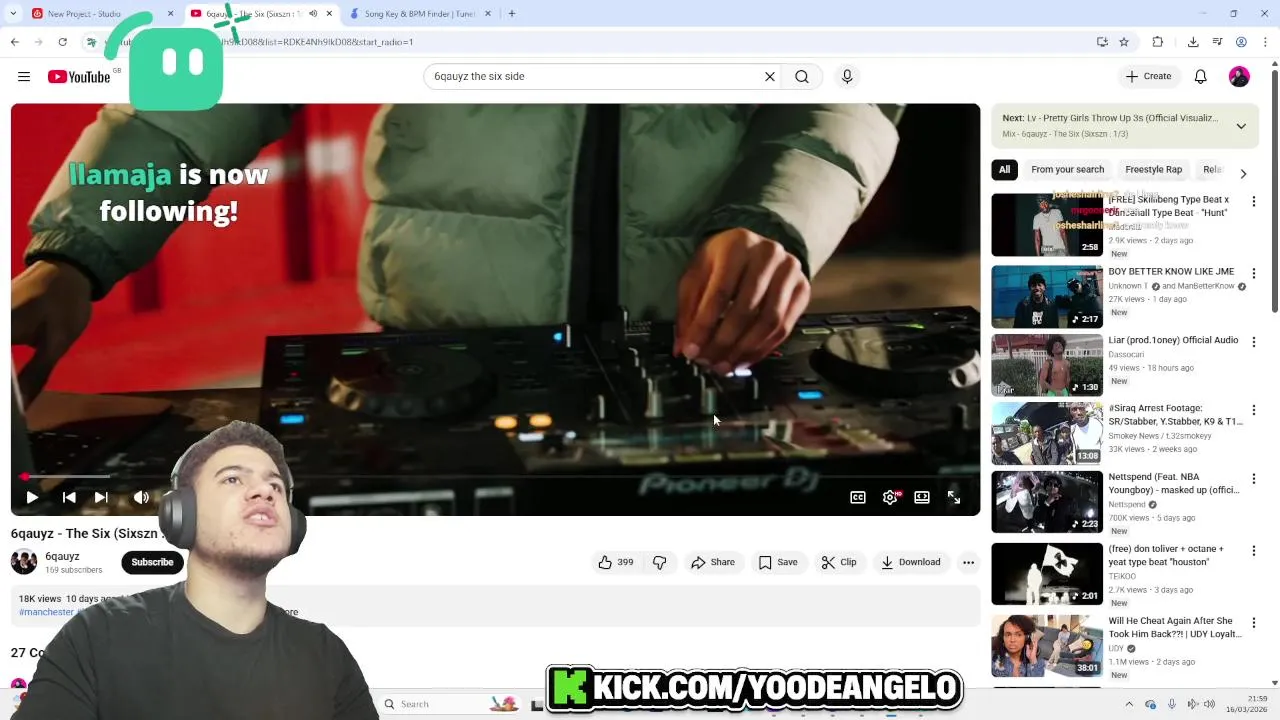Share the video
The height and width of the screenshot is (720, 1280).
(x=713, y=562)
